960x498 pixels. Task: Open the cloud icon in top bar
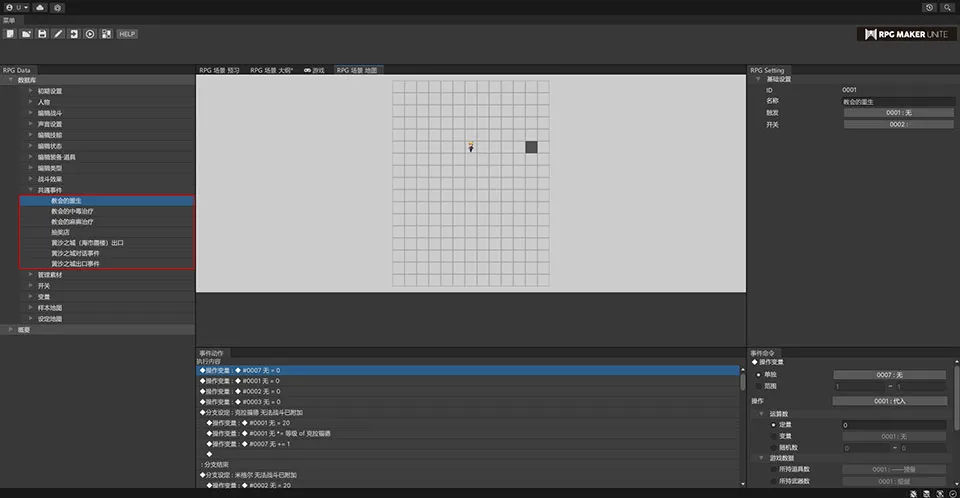tap(39, 7)
